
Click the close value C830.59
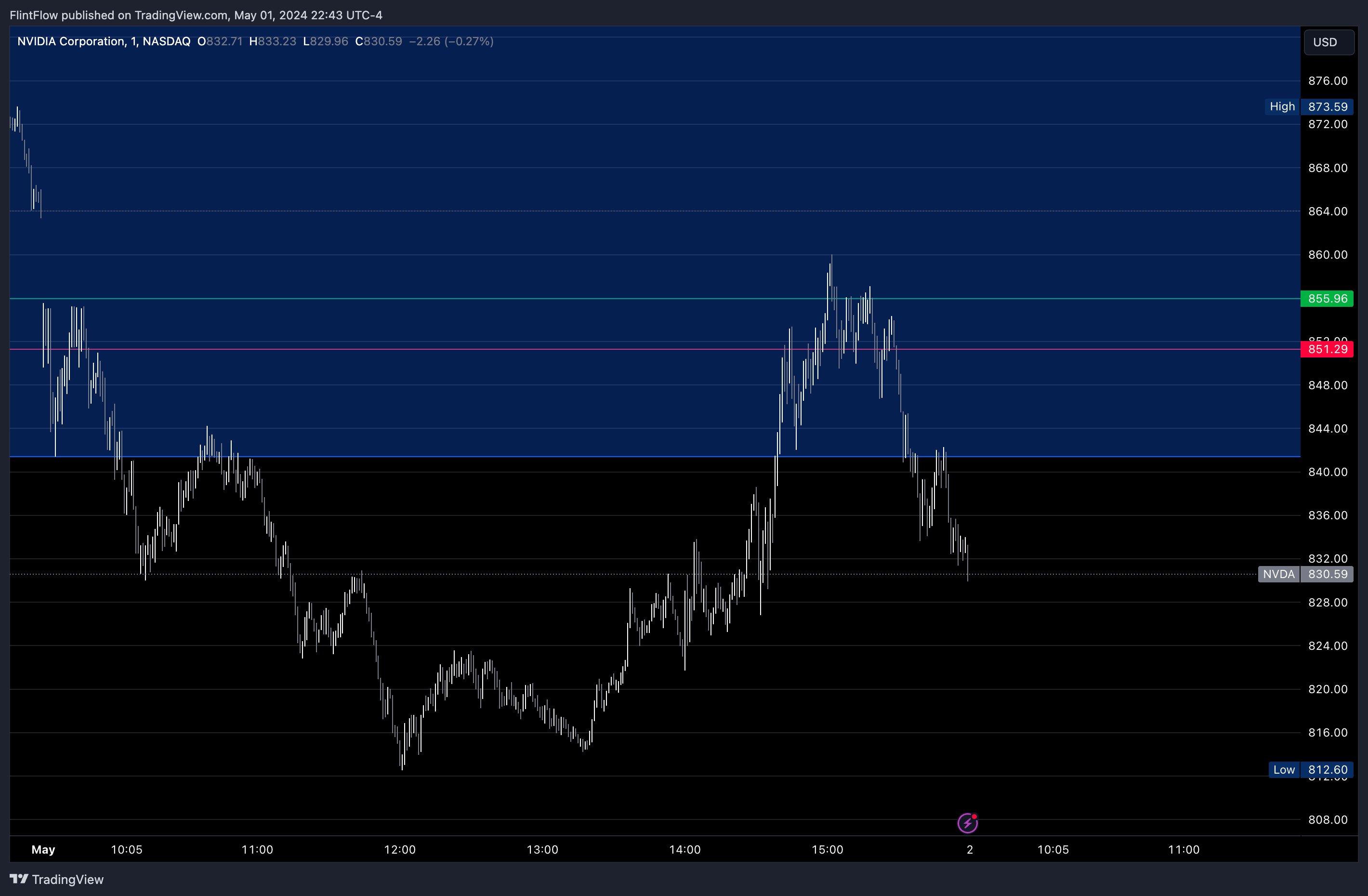coord(378,41)
